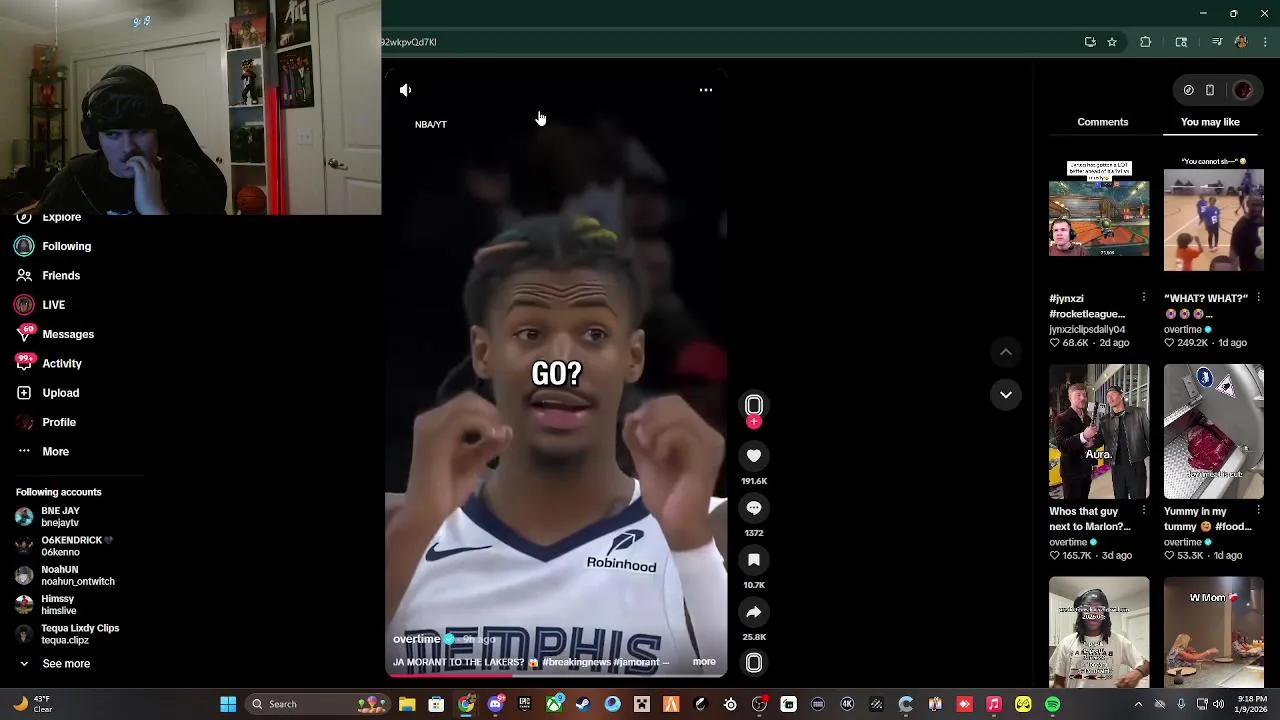Expand the More sidebar menu
1280x720 pixels.
pos(43,452)
